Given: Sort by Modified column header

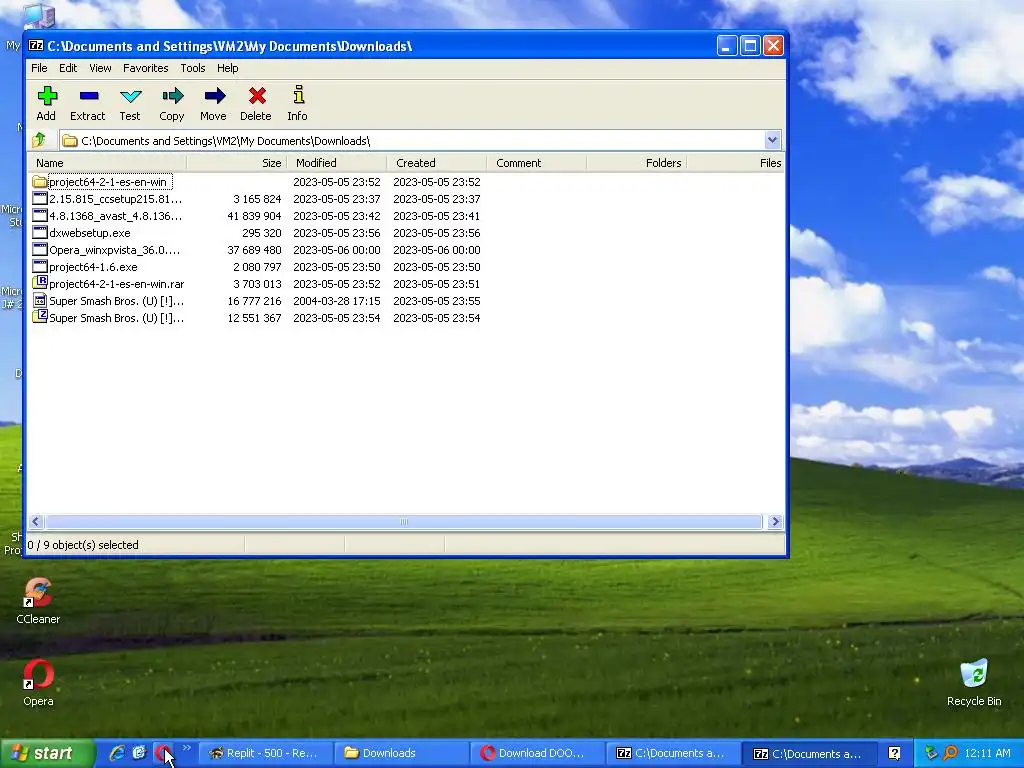Looking at the screenshot, I should coord(337,163).
